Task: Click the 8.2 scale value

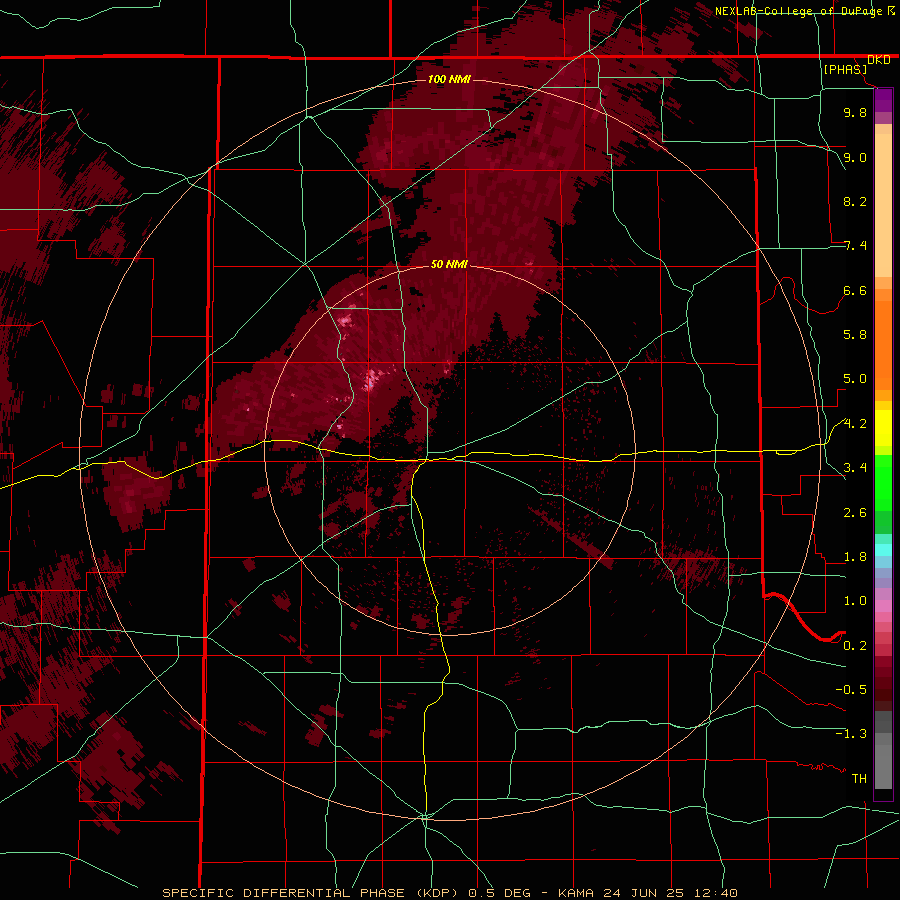Action: [x=855, y=201]
